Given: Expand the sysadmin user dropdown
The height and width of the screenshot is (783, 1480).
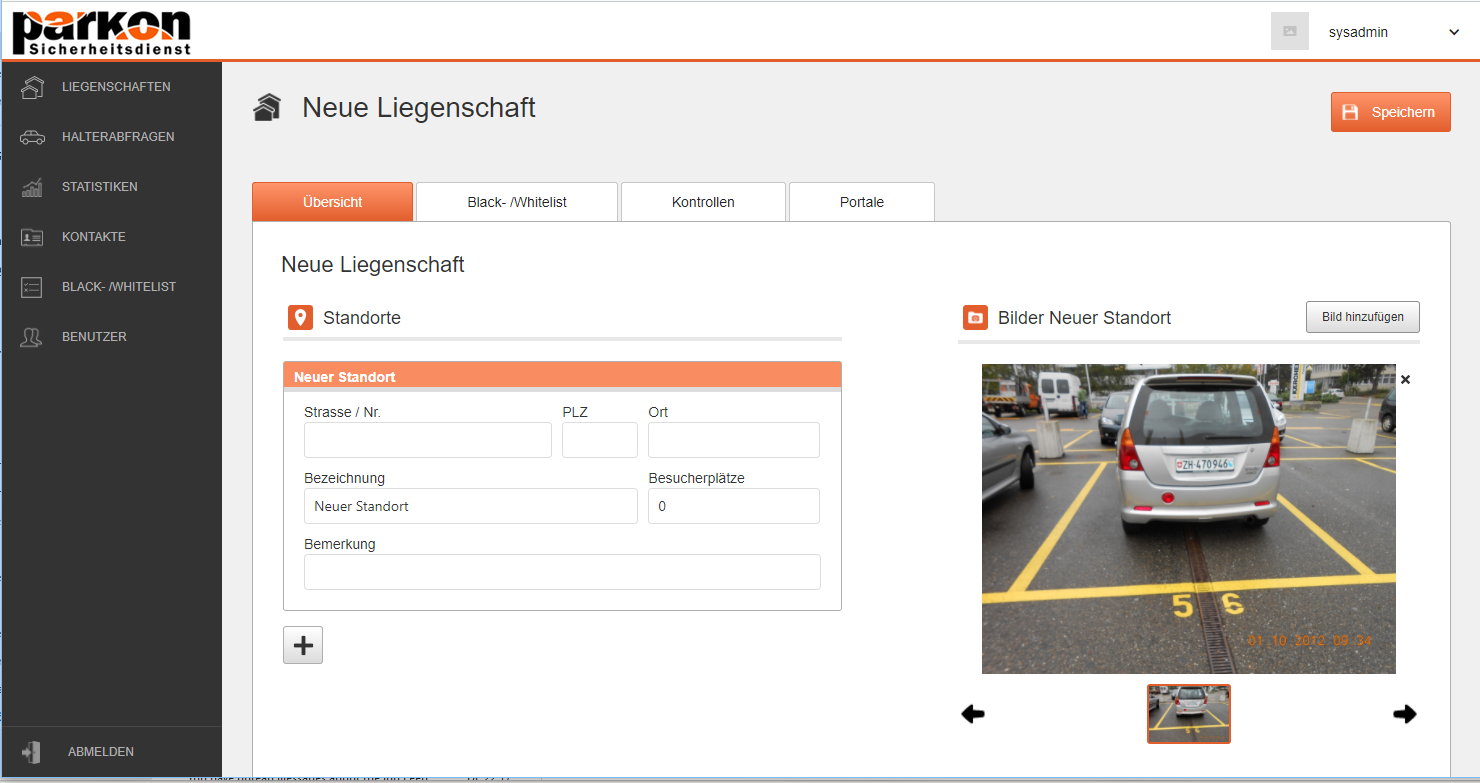Looking at the screenshot, I should point(1454,32).
